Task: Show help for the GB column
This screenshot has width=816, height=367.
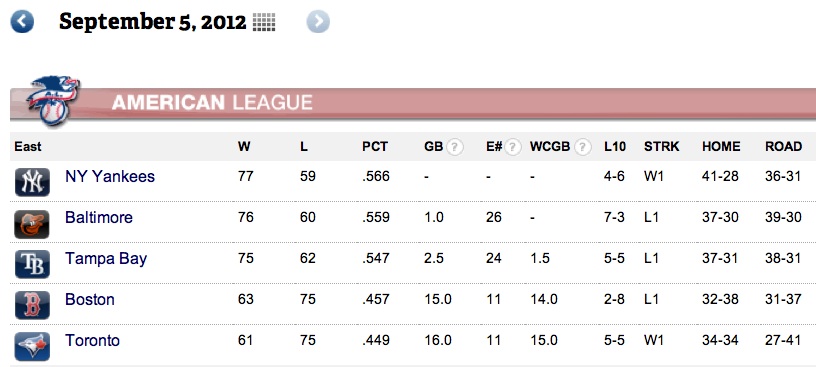Action: click(455, 147)
